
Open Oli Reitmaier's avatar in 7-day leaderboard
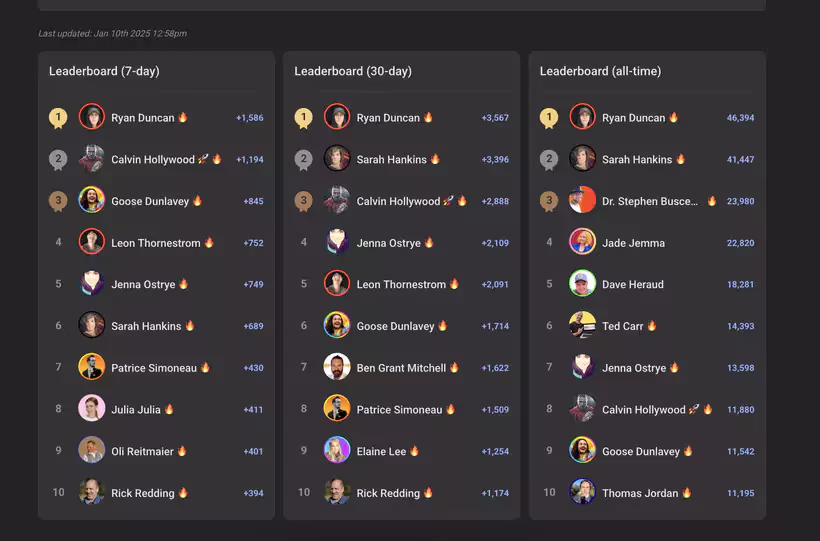tap(92, 450)
